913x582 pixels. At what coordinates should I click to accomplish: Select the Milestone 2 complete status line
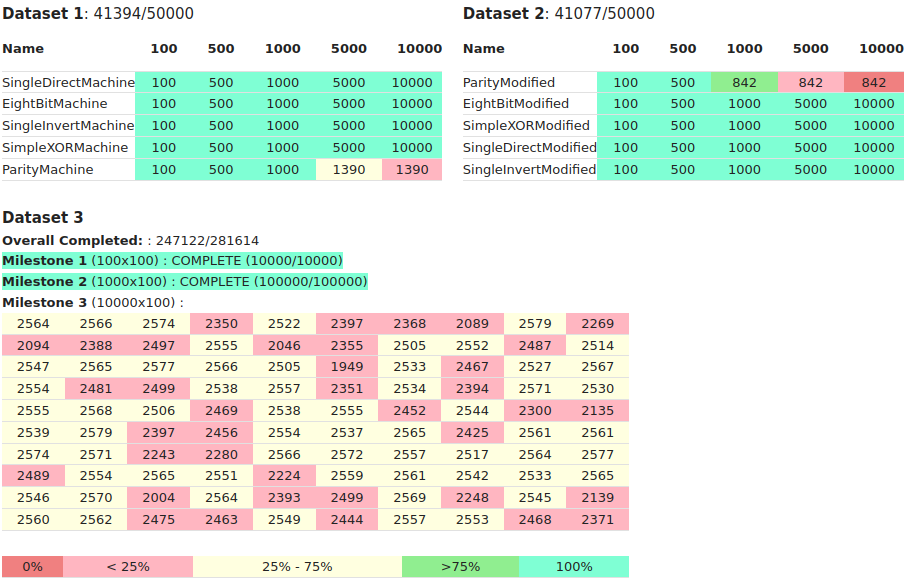point(184,282)
